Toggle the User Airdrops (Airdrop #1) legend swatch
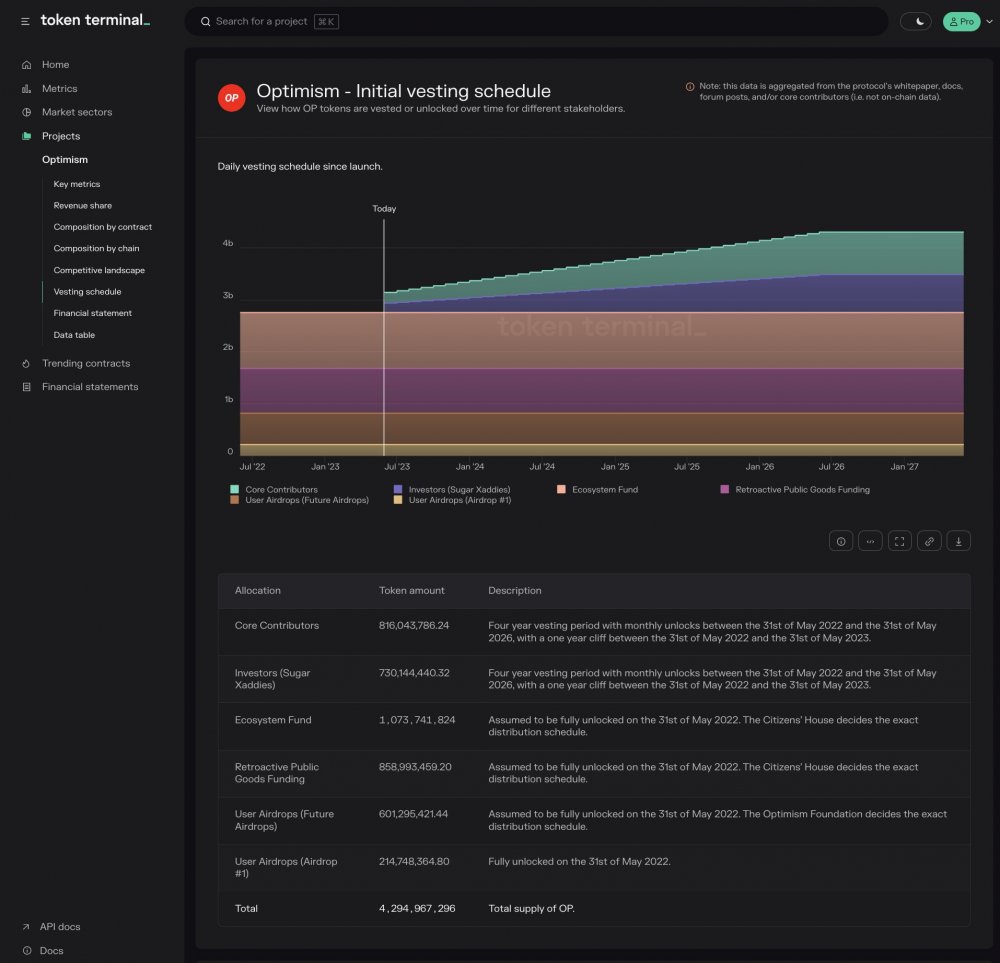 [398, 500]
